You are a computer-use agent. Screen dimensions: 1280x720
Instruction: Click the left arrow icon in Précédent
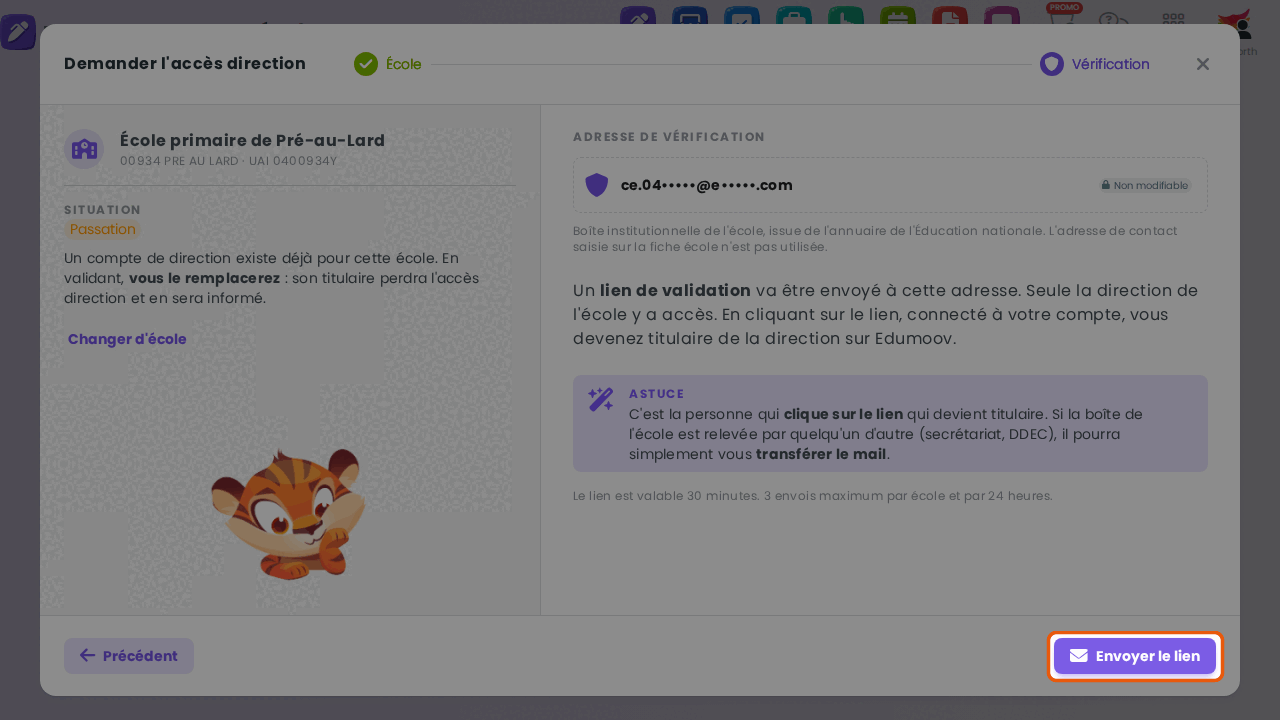[x=87, y=656]
